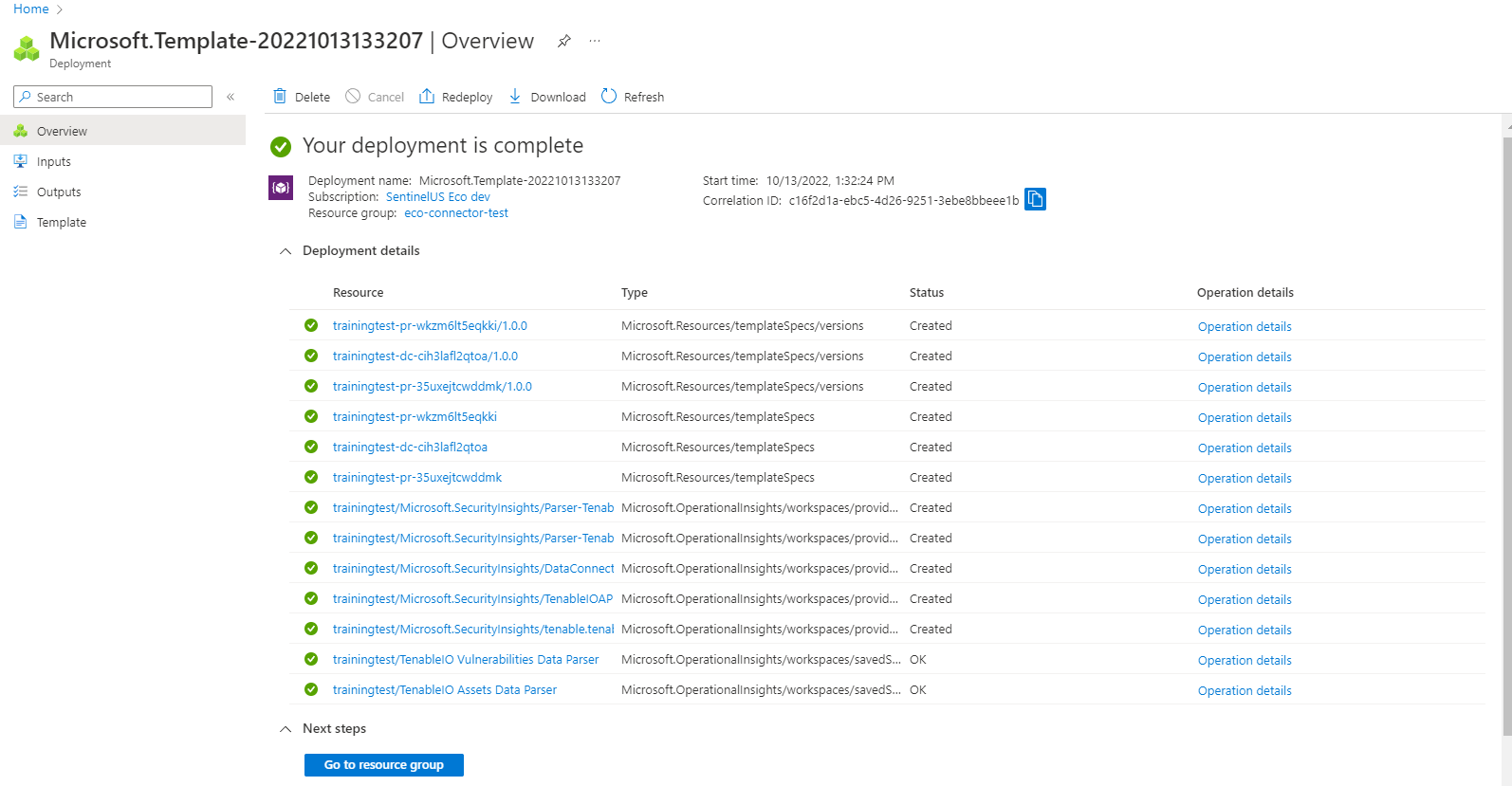The height and width of the screenshot is (786, 1512).
Task: Click the Overview sidebar icon
Action: pyautogui.click(x=21, y=131)
